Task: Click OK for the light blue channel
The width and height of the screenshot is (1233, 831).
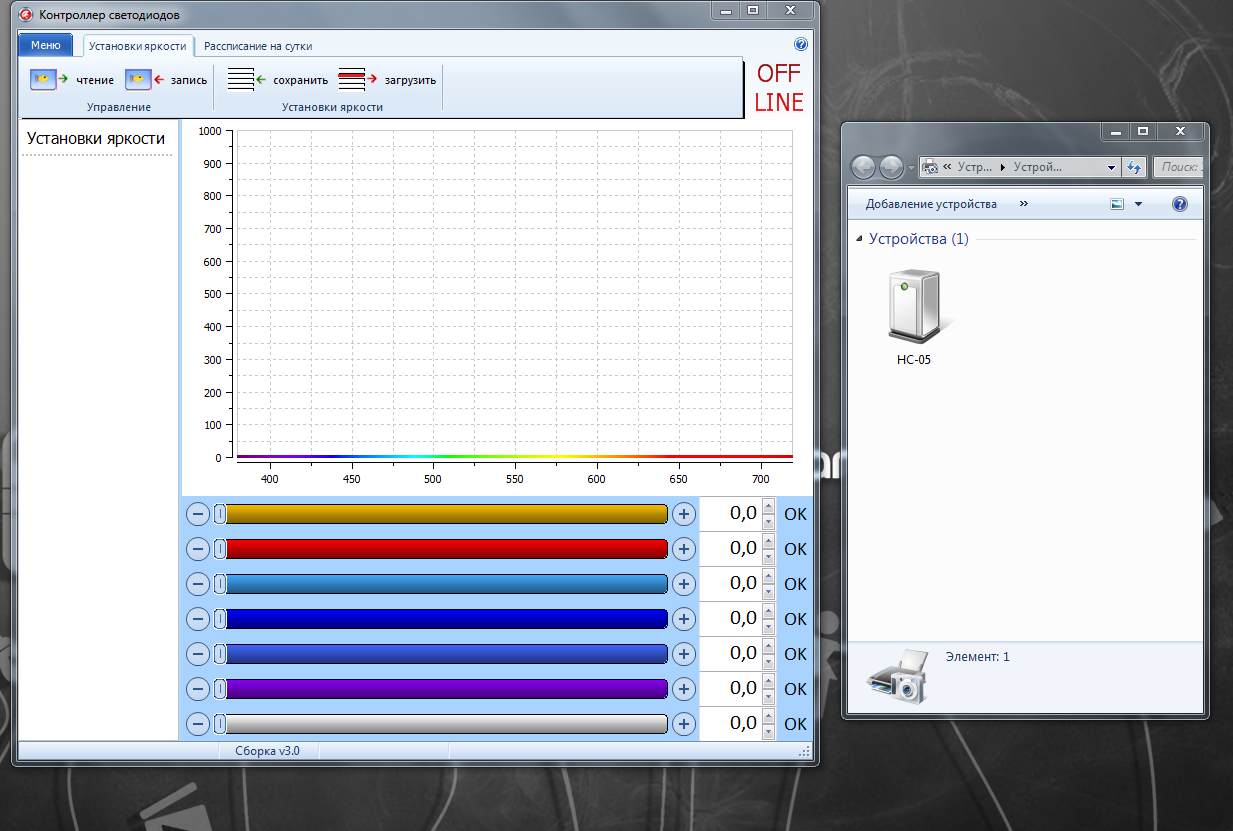Action: 795,584
